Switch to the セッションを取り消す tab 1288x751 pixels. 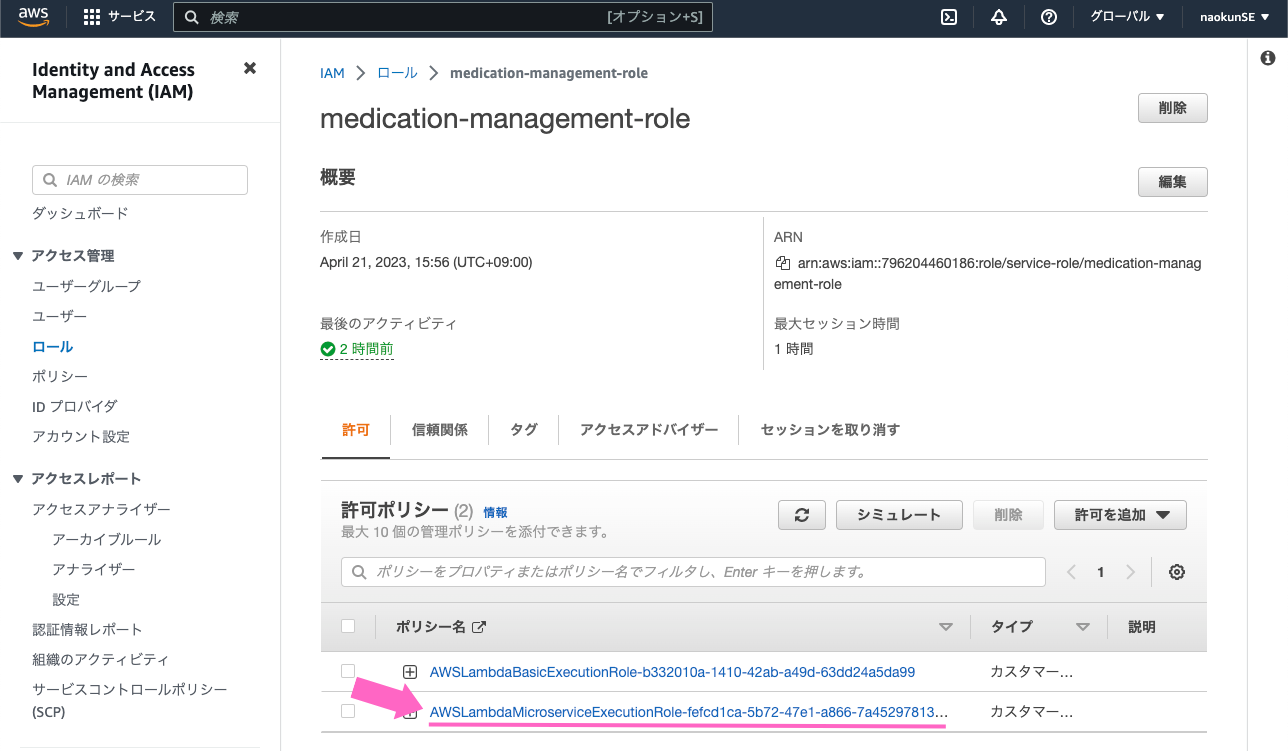830,430
